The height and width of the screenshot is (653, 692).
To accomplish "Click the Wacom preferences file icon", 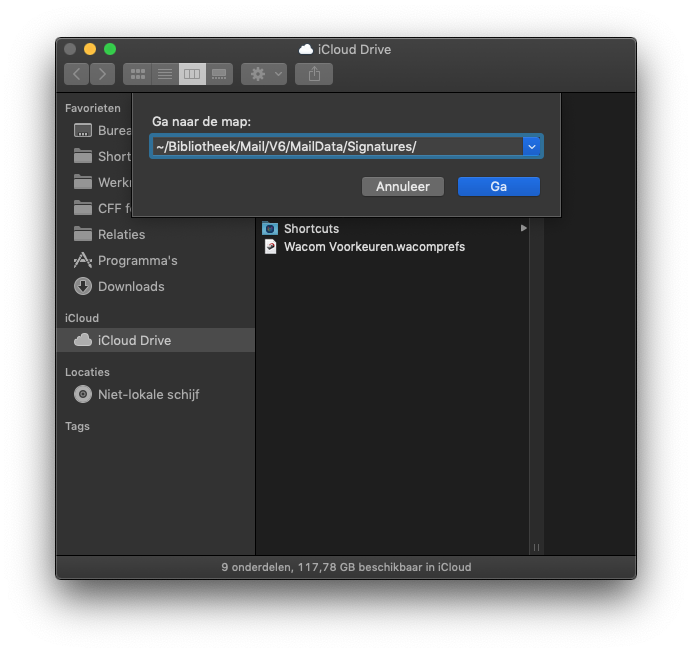I will point(270,247).
